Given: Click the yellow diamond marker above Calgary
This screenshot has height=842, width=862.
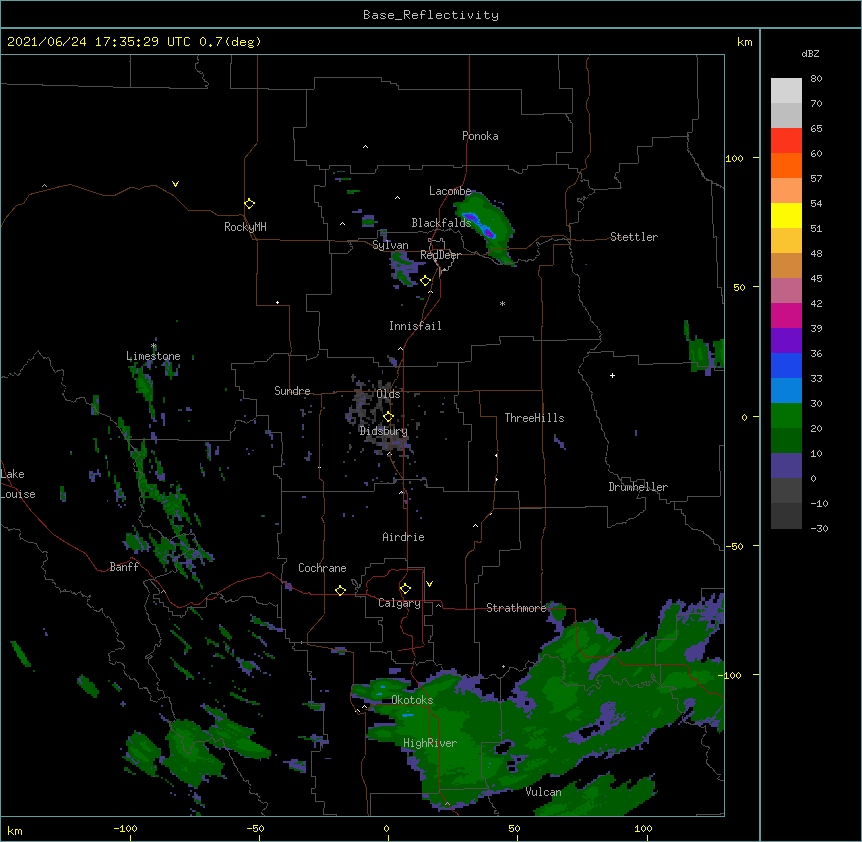Looking at the screenshot, I should (405, 589).
